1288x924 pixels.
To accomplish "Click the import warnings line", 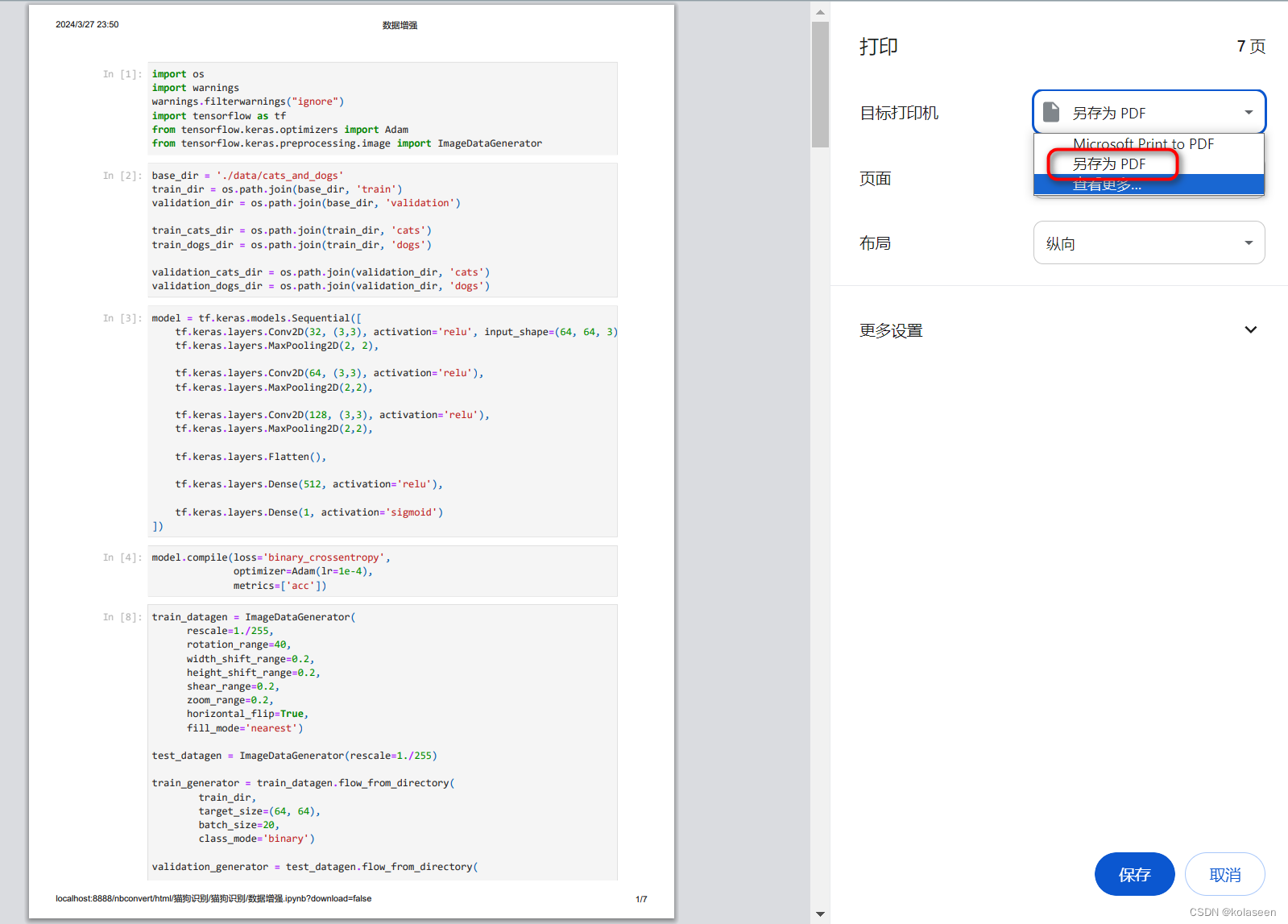I will [196, 88].
